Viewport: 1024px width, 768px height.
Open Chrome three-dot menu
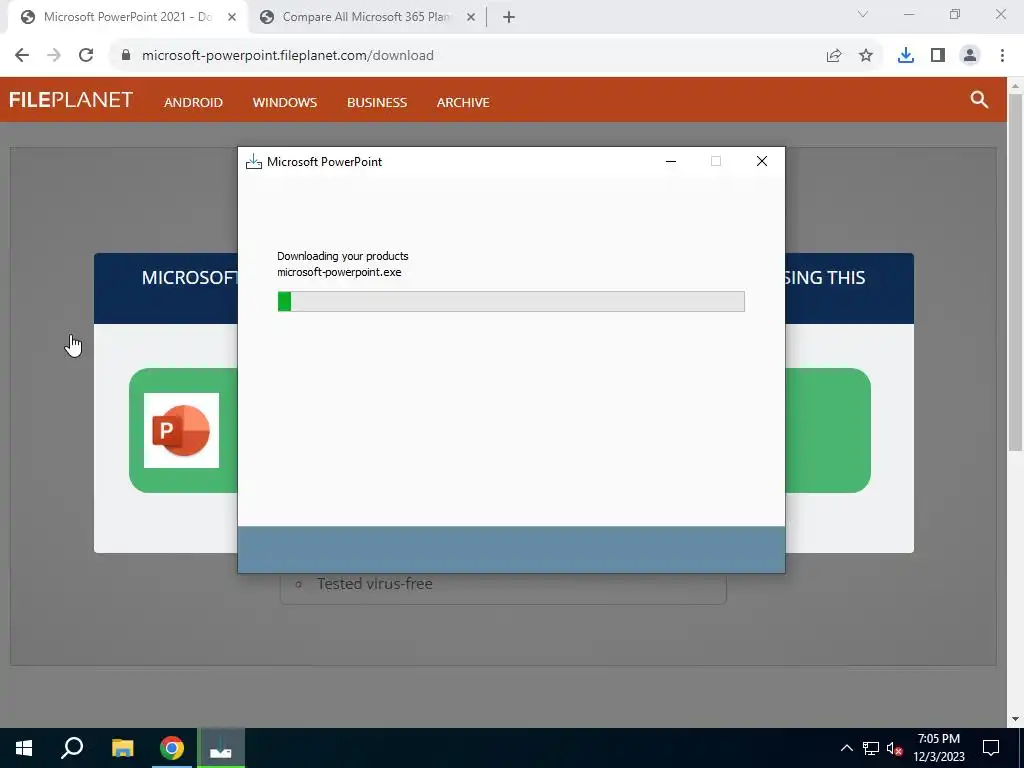pyautogui.click(x=1002, y=56)
